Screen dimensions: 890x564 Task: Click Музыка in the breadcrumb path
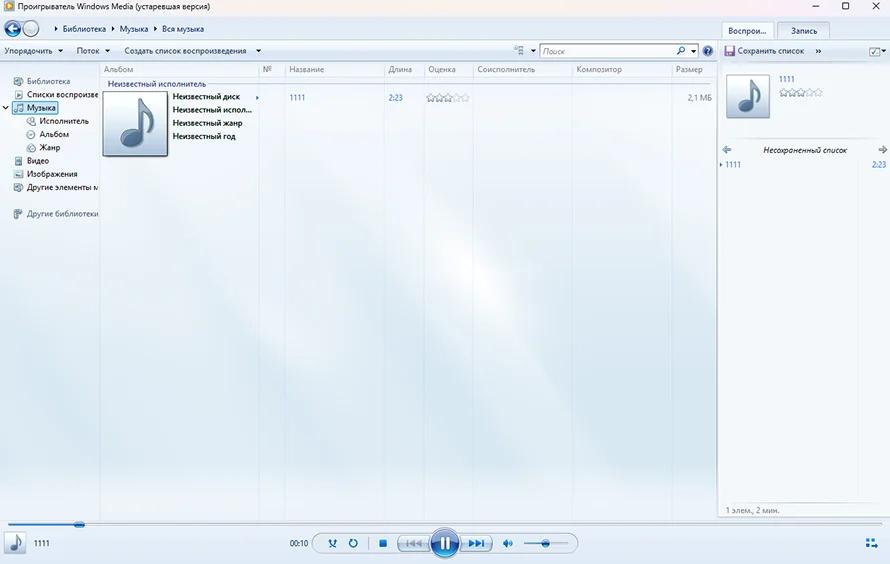(133, 28)
